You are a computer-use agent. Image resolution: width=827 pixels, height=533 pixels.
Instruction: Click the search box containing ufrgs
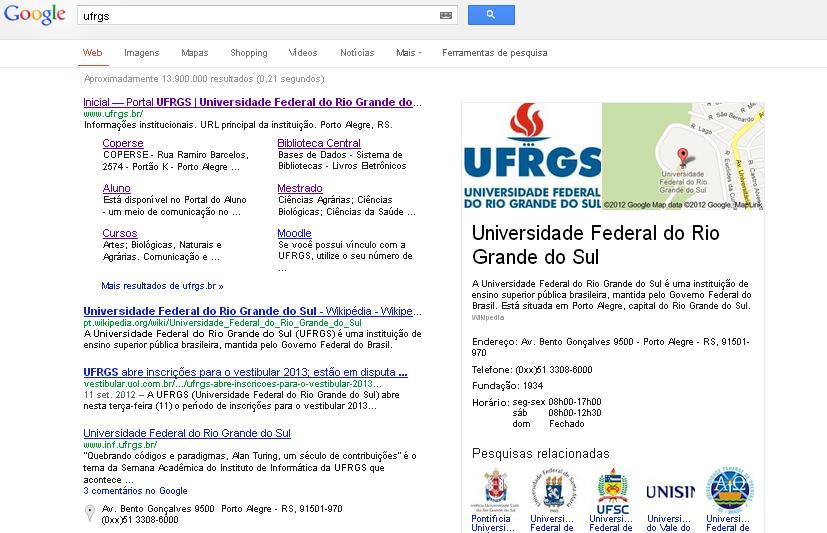pos(267,15)
